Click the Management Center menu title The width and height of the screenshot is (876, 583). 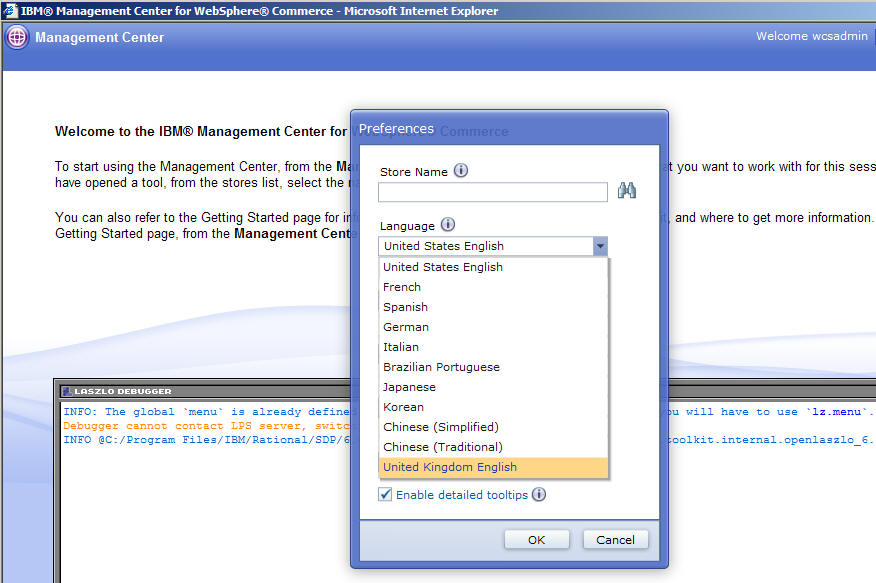tap(99, 37)
